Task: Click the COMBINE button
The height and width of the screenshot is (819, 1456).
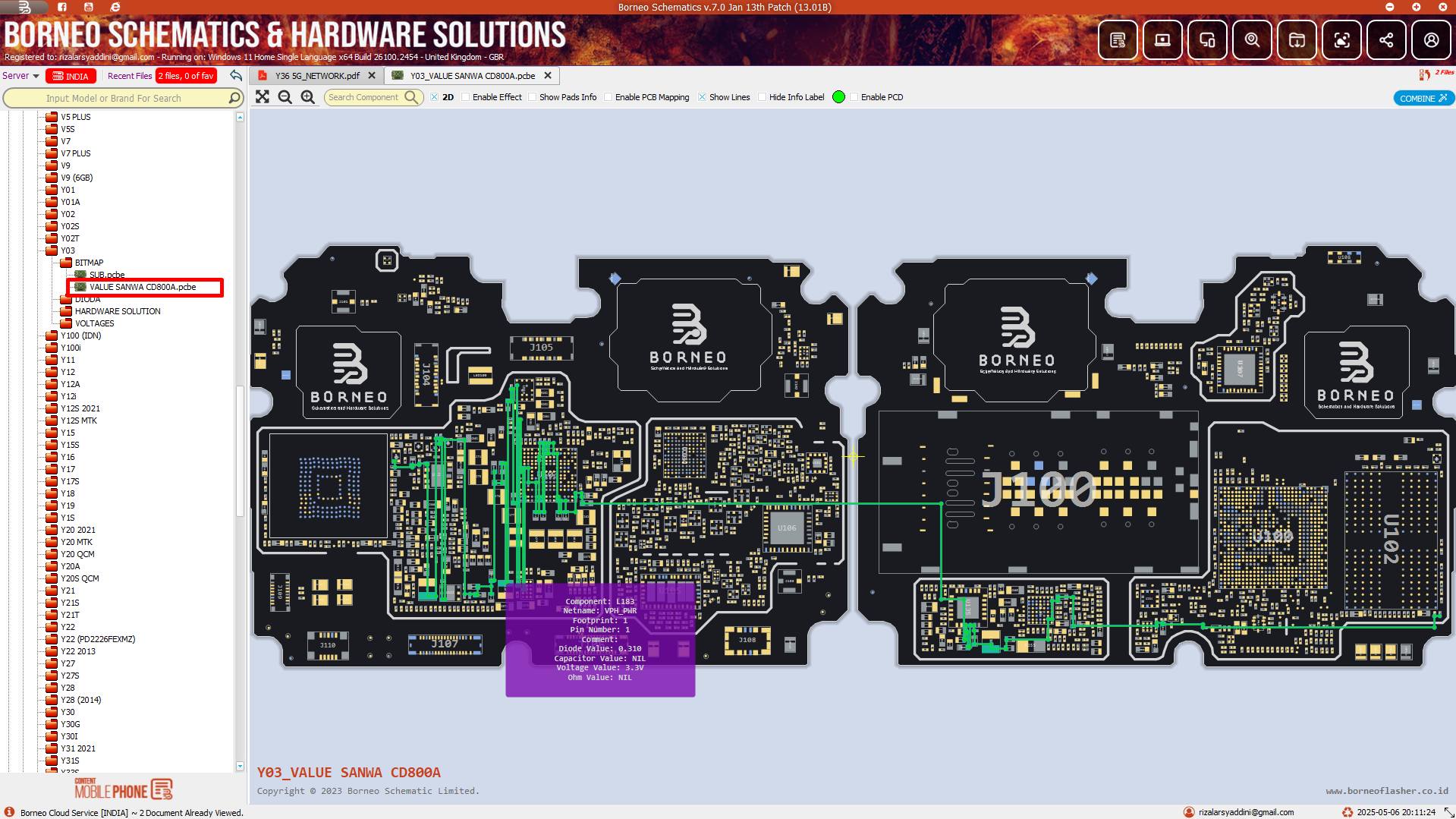Action: pyautogui.click(x=1423, y=98)
